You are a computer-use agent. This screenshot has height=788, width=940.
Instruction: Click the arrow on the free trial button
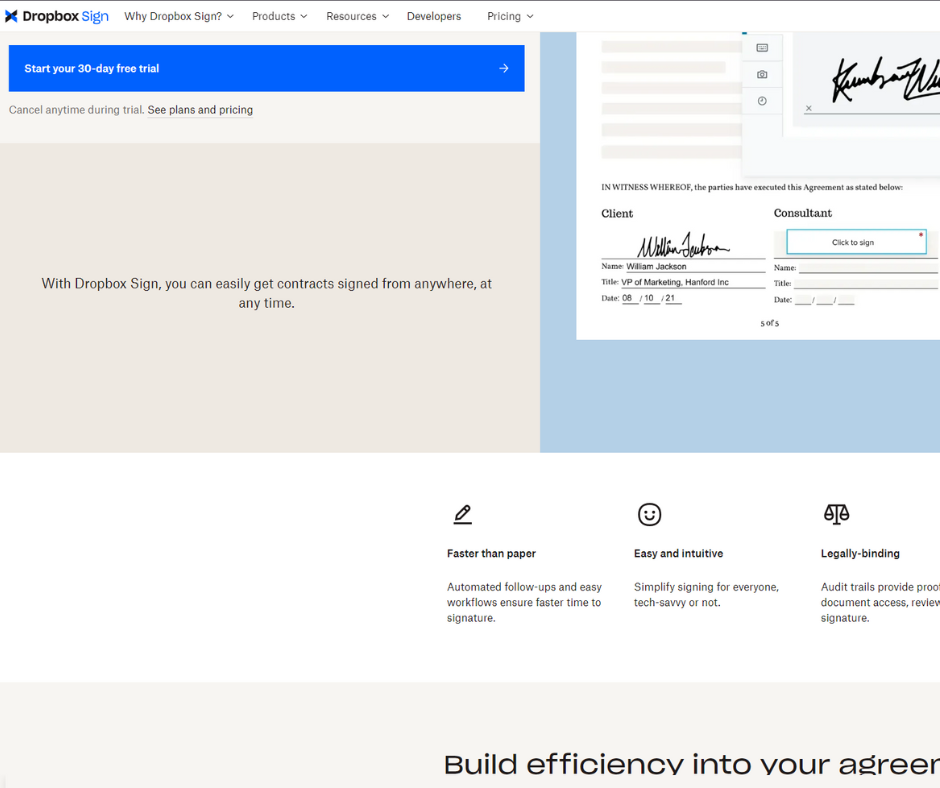coord(504,68)
